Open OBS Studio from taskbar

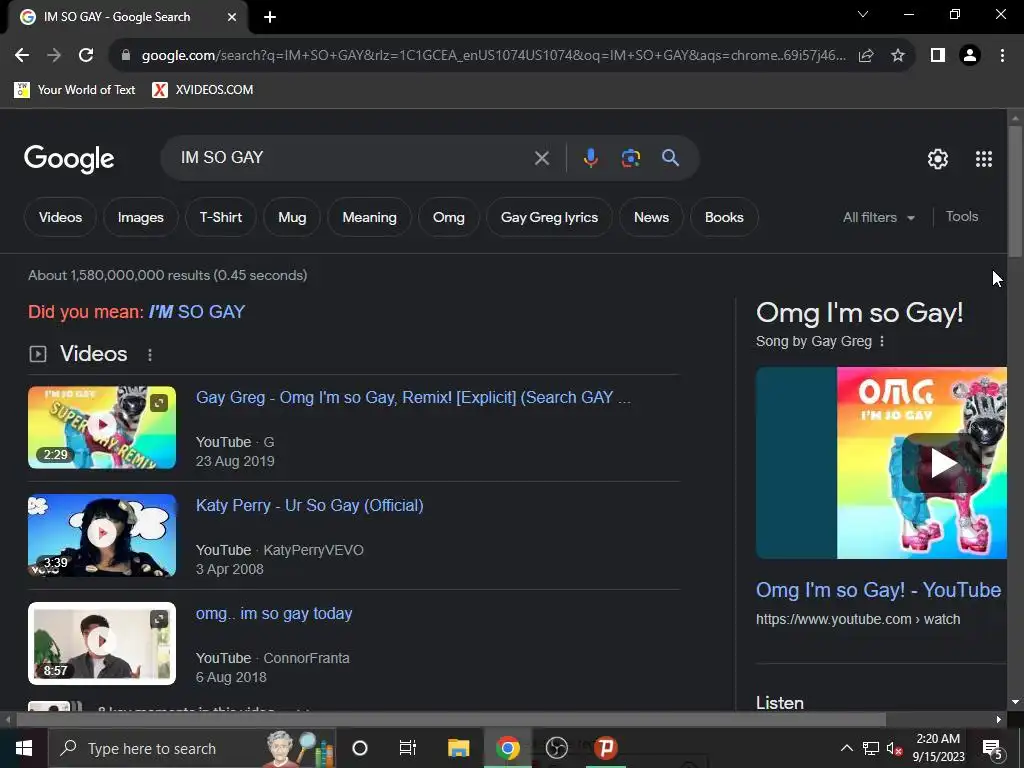tap(556, 748)
